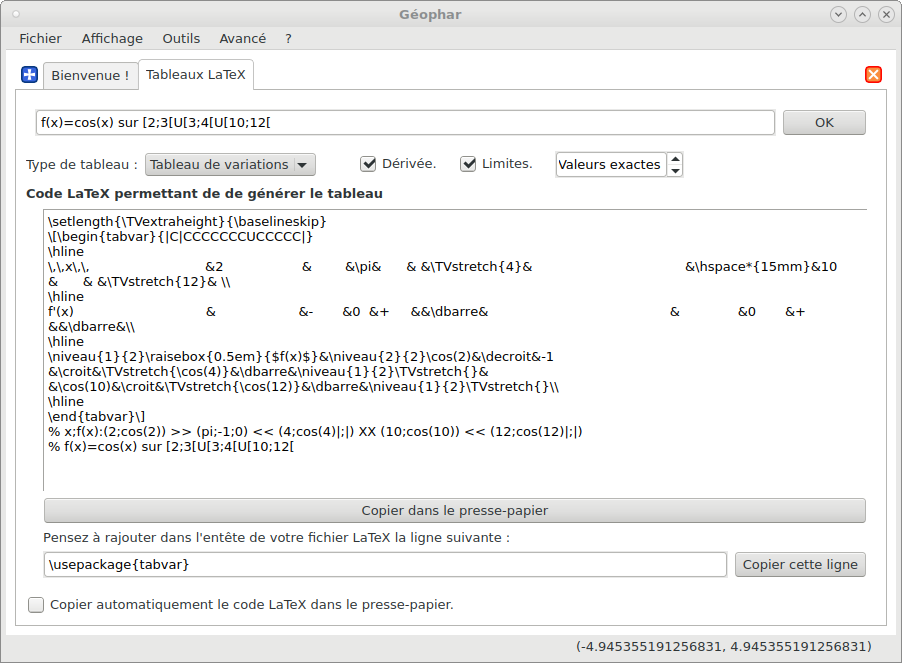Click the \setlength{\TVextraheight}{\baselineskip} line

pyautogui.click(x=187, y=221)
